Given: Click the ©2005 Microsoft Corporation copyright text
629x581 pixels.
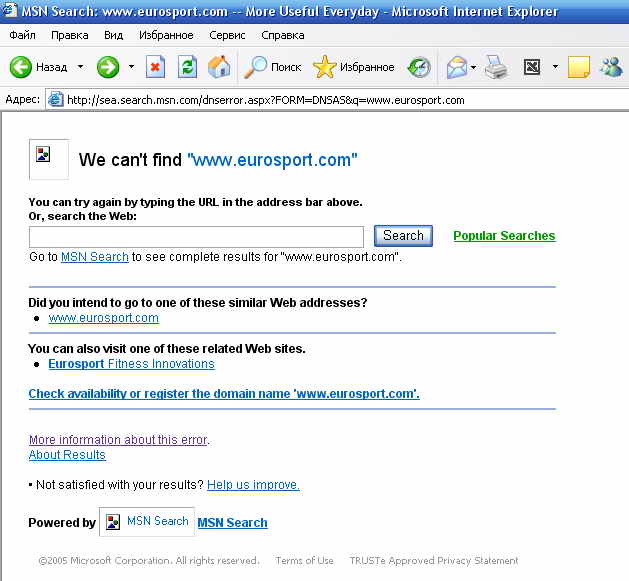Looking at the screenshot, I should (149, 561).
